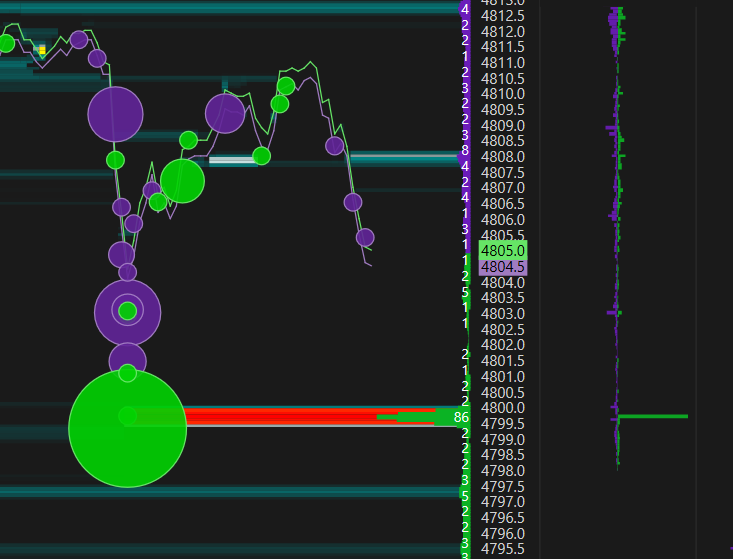Choose the 4810.0 price row
This screenshot has height=559, width=733.
point(503,94)
